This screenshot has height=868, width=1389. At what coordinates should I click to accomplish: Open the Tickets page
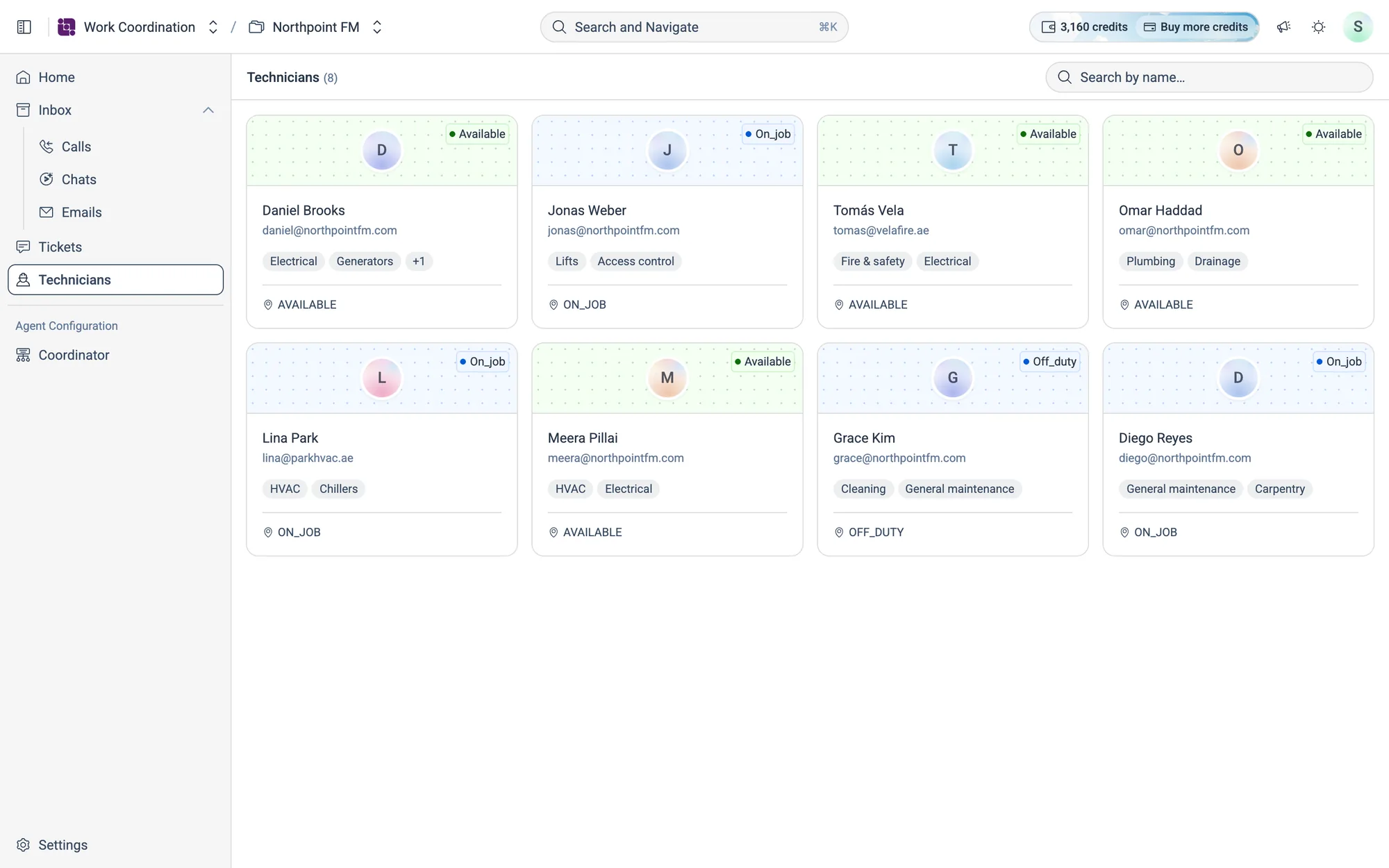(115, 247)
